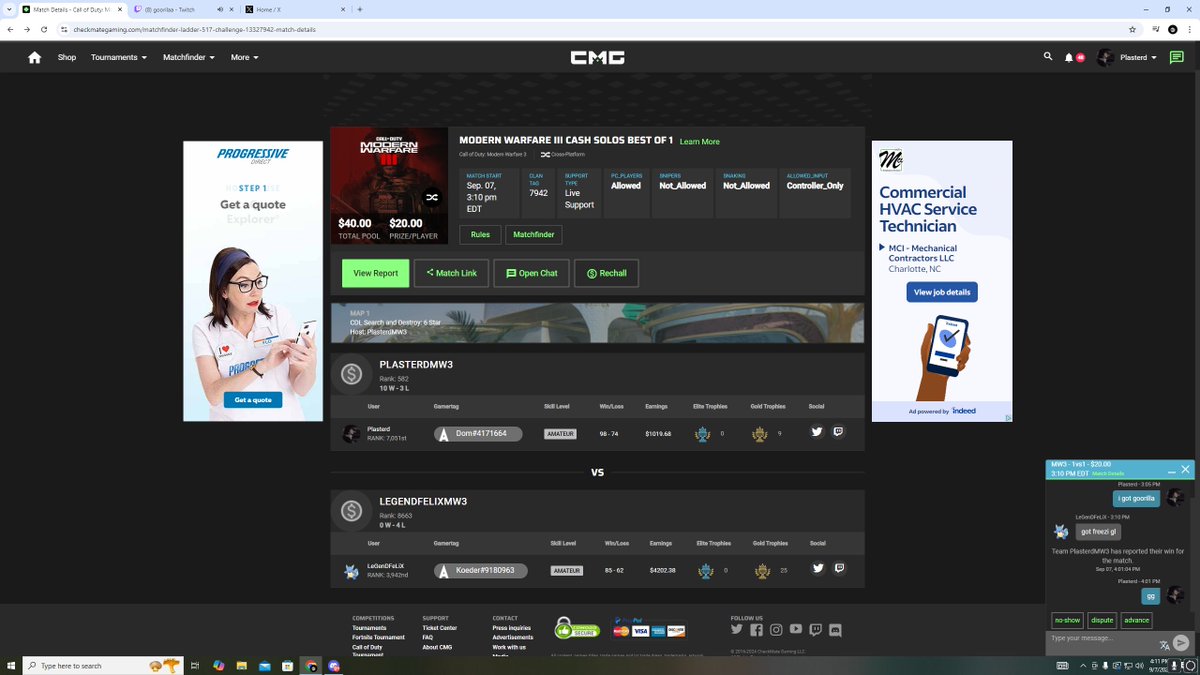Viewport: 1200px width, 675px height.
Task: Click the View Report button
Action: pos(376,273)
